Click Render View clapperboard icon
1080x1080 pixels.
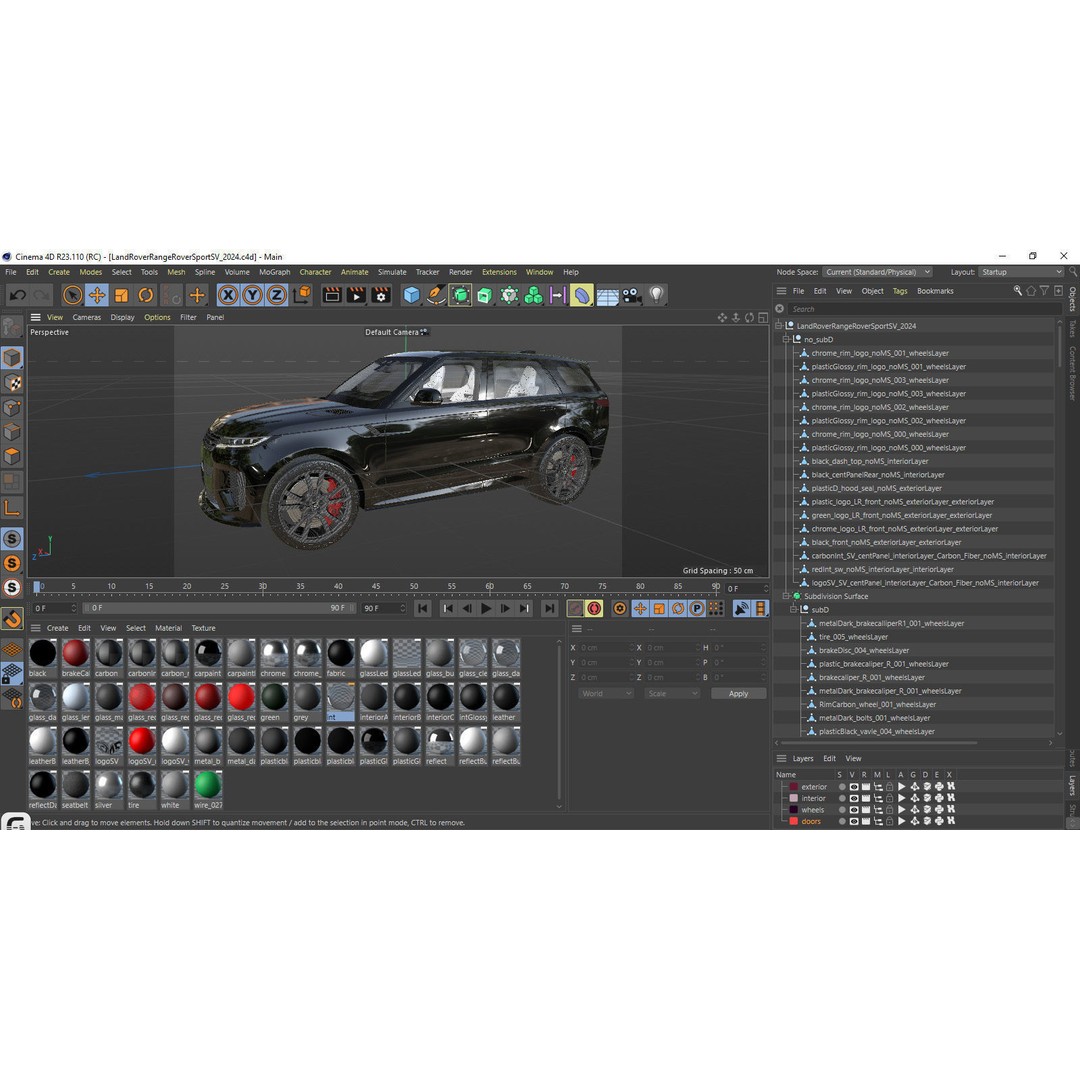click(x=332, y=295)
